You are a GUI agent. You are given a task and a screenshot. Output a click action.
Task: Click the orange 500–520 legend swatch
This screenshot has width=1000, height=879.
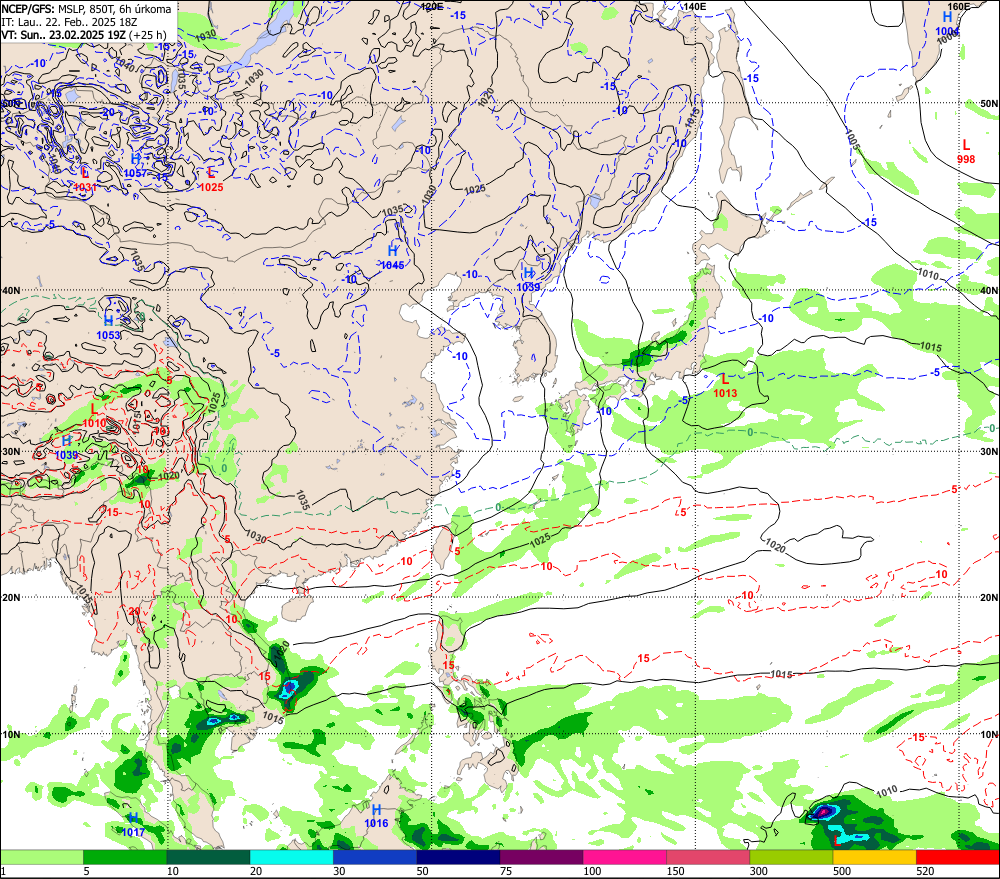(874, 857)
